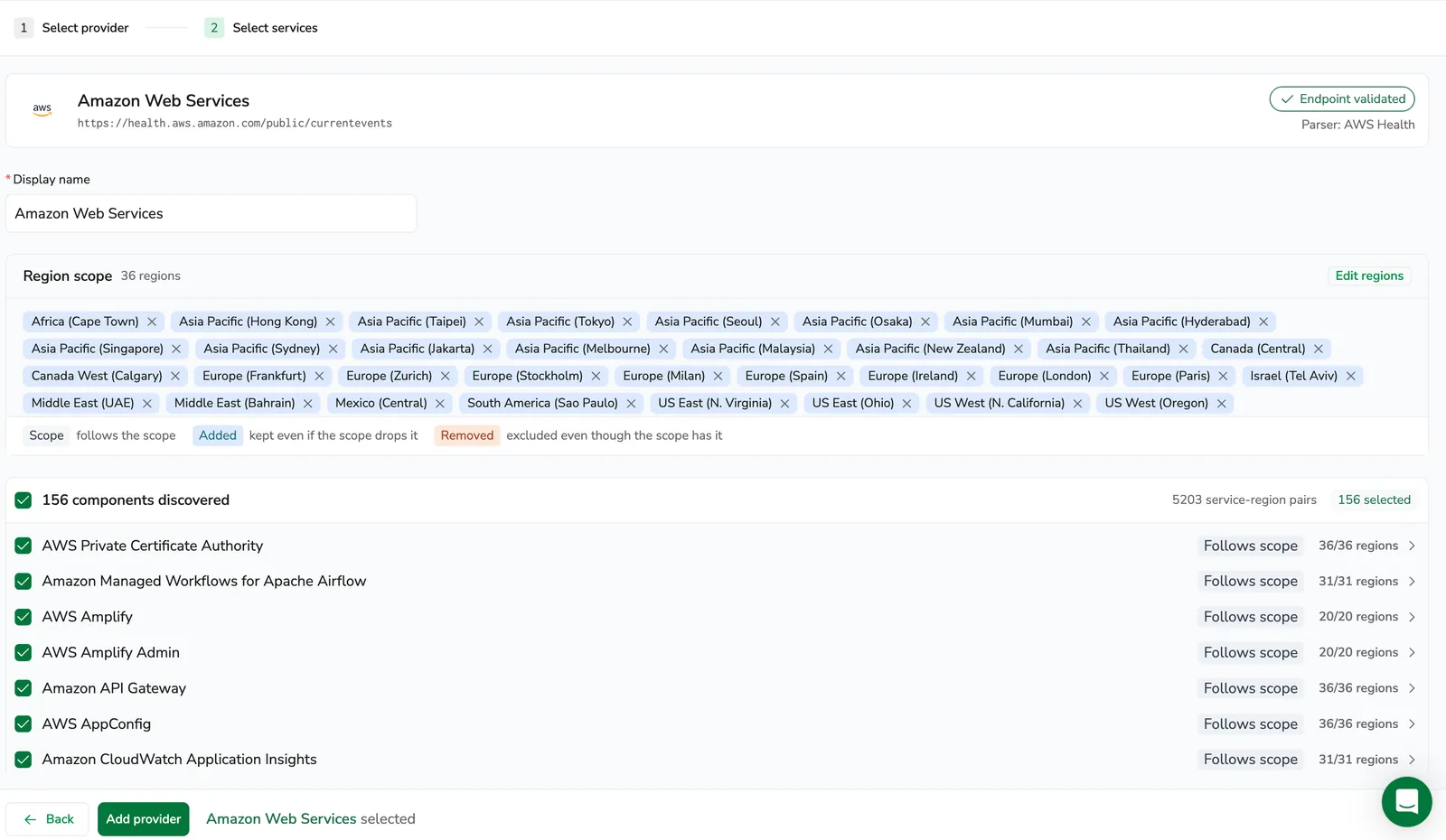Remove Asia Pacific (Sydney) region chip

(x=333, y=349)
